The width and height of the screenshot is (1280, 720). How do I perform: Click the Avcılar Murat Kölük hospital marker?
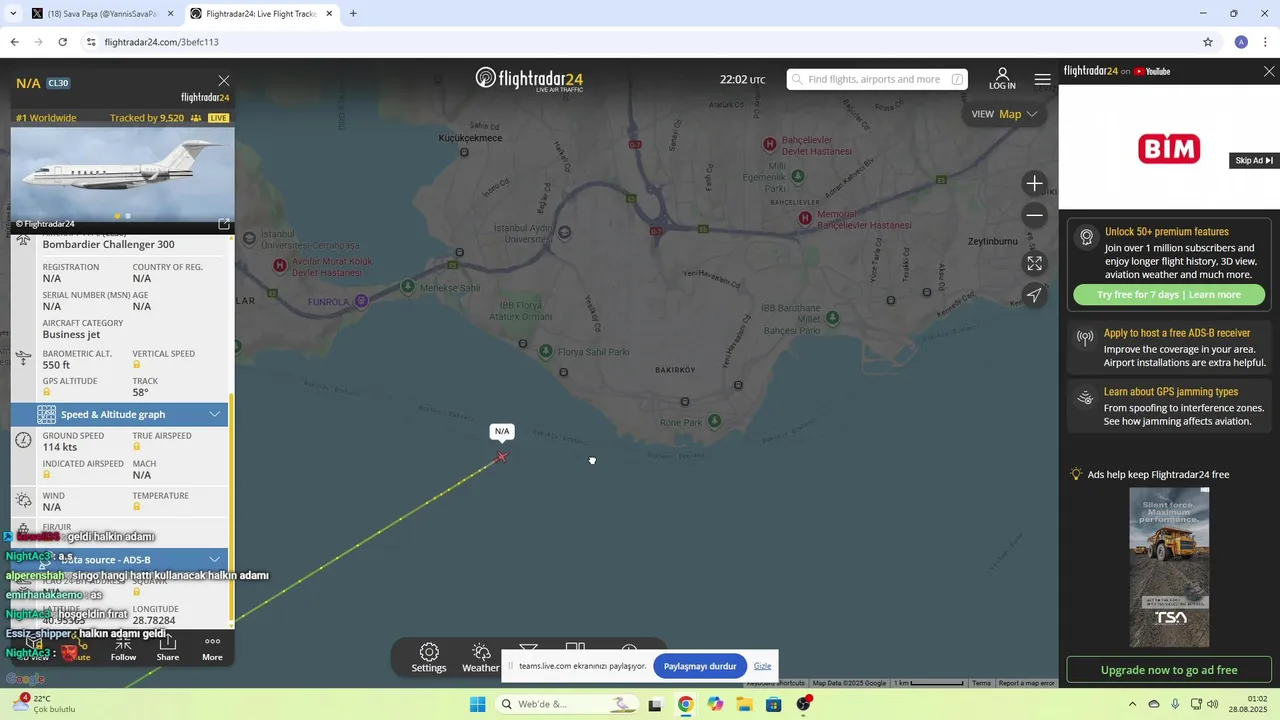pyautogui.click(x=280, y=265)
